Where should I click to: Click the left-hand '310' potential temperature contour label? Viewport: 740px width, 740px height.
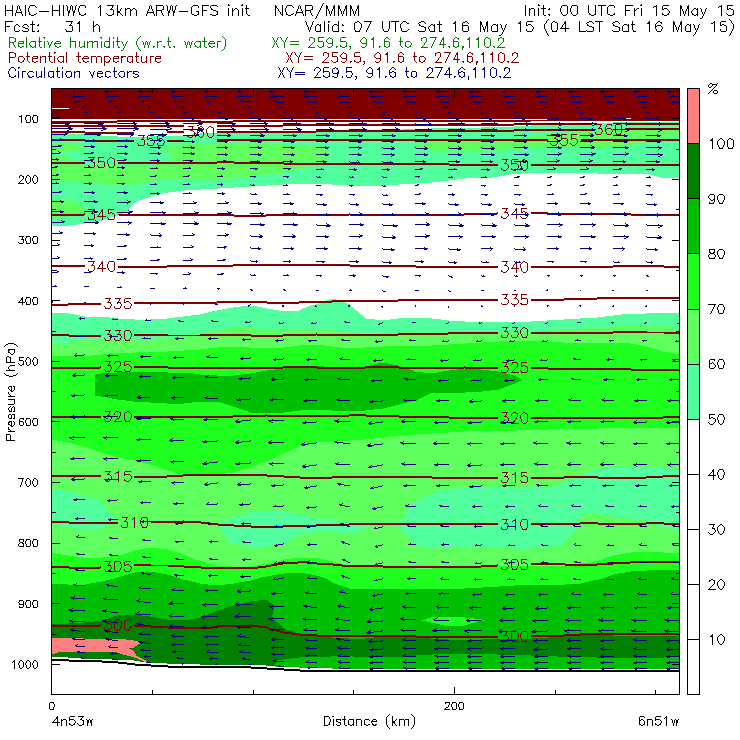135,522
